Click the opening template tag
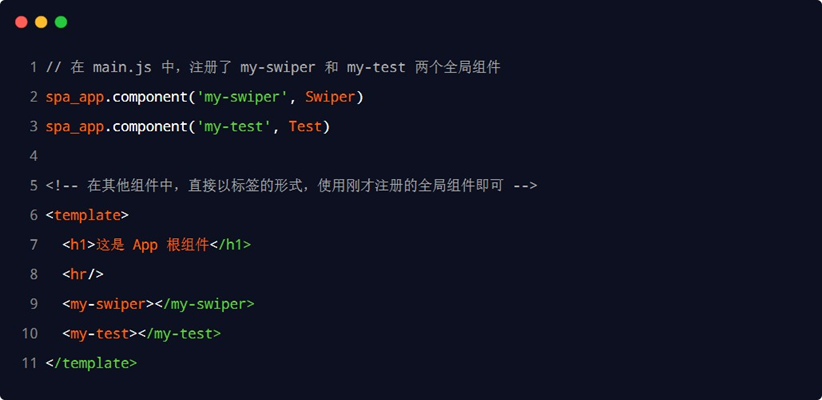 [87, 215]
